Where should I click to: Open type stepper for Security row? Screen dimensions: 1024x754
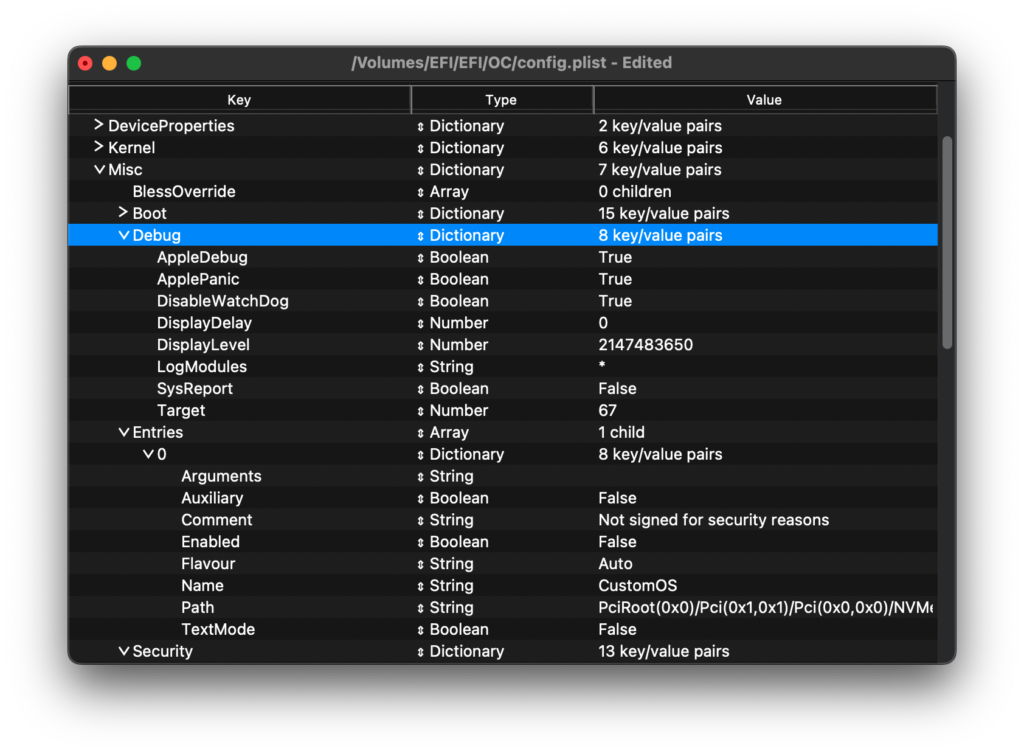pos(421,652)
